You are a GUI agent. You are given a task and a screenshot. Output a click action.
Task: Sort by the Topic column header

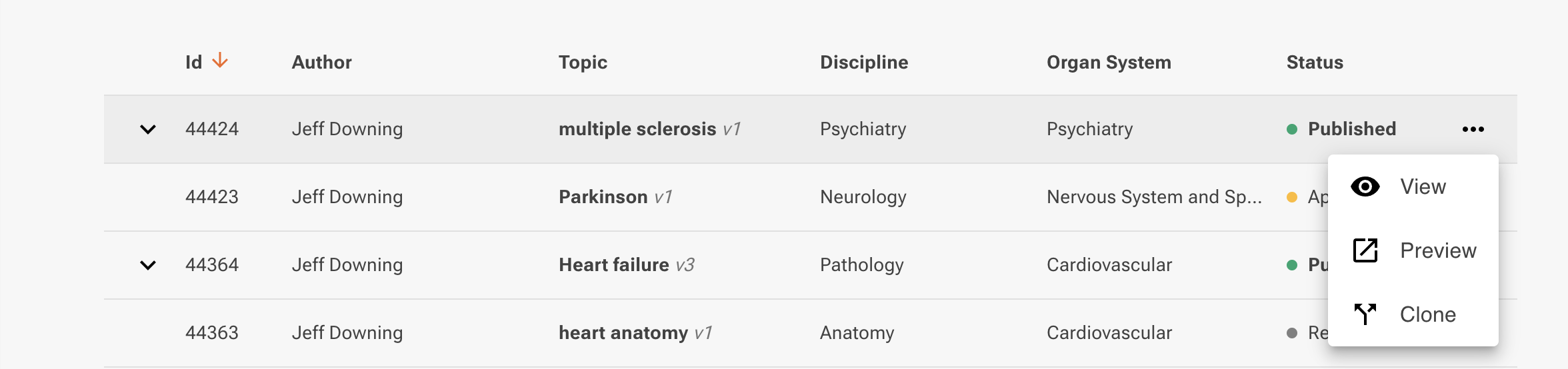(x=583, y=63)
